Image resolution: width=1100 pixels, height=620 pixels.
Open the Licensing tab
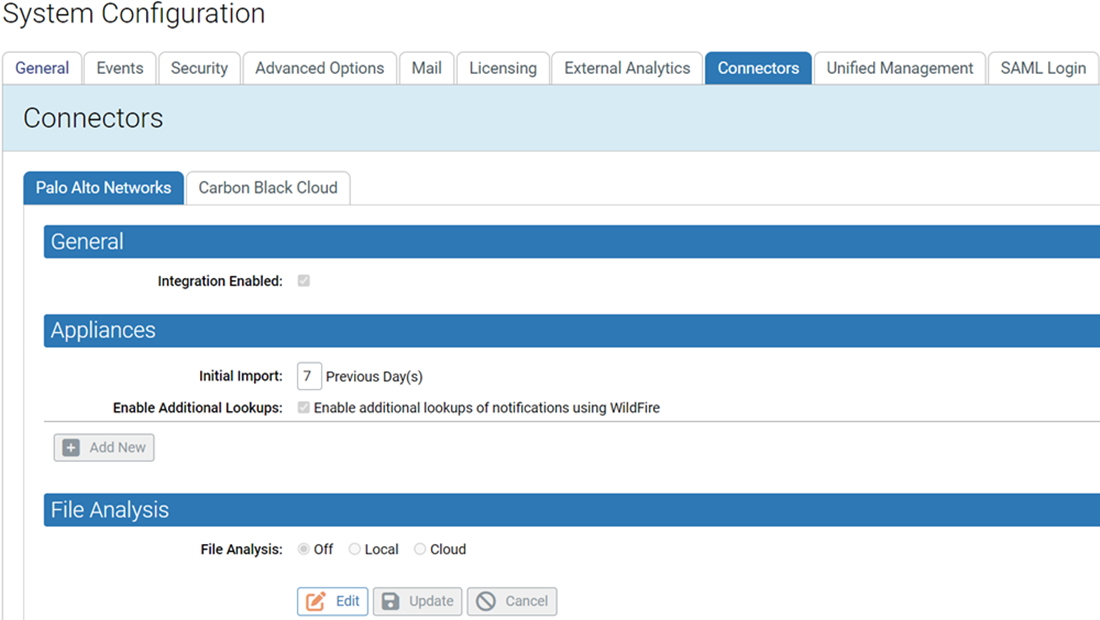pyautogui.click(x=503, y=68)
